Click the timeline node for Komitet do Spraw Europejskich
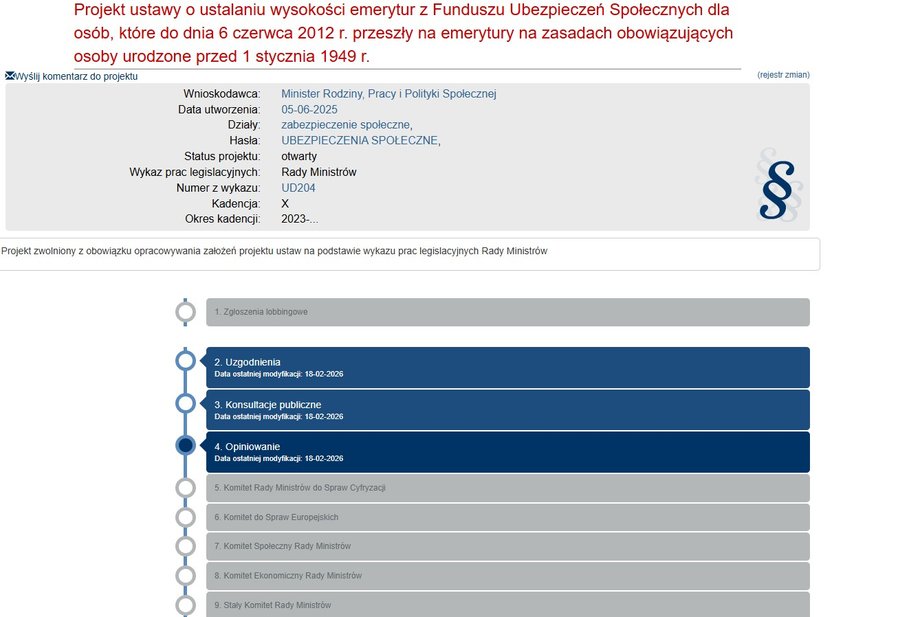Image resolution: width=920 pixels, height=617 pixels. point(186,517)
